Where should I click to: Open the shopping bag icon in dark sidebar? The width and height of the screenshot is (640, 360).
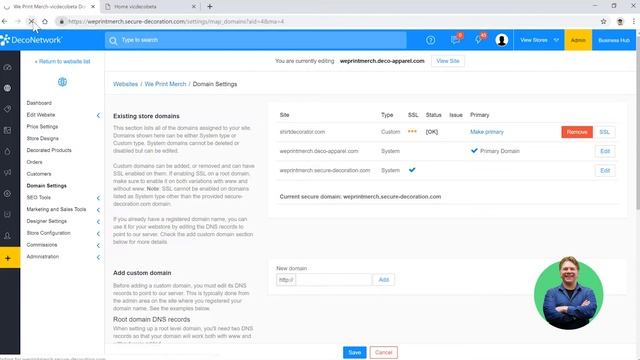[x=7, y=214]
